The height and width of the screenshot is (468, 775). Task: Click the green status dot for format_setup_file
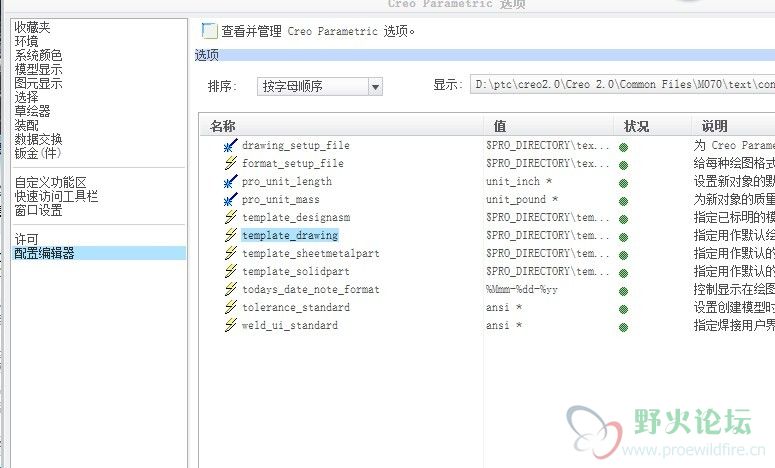tap(623, 165)
